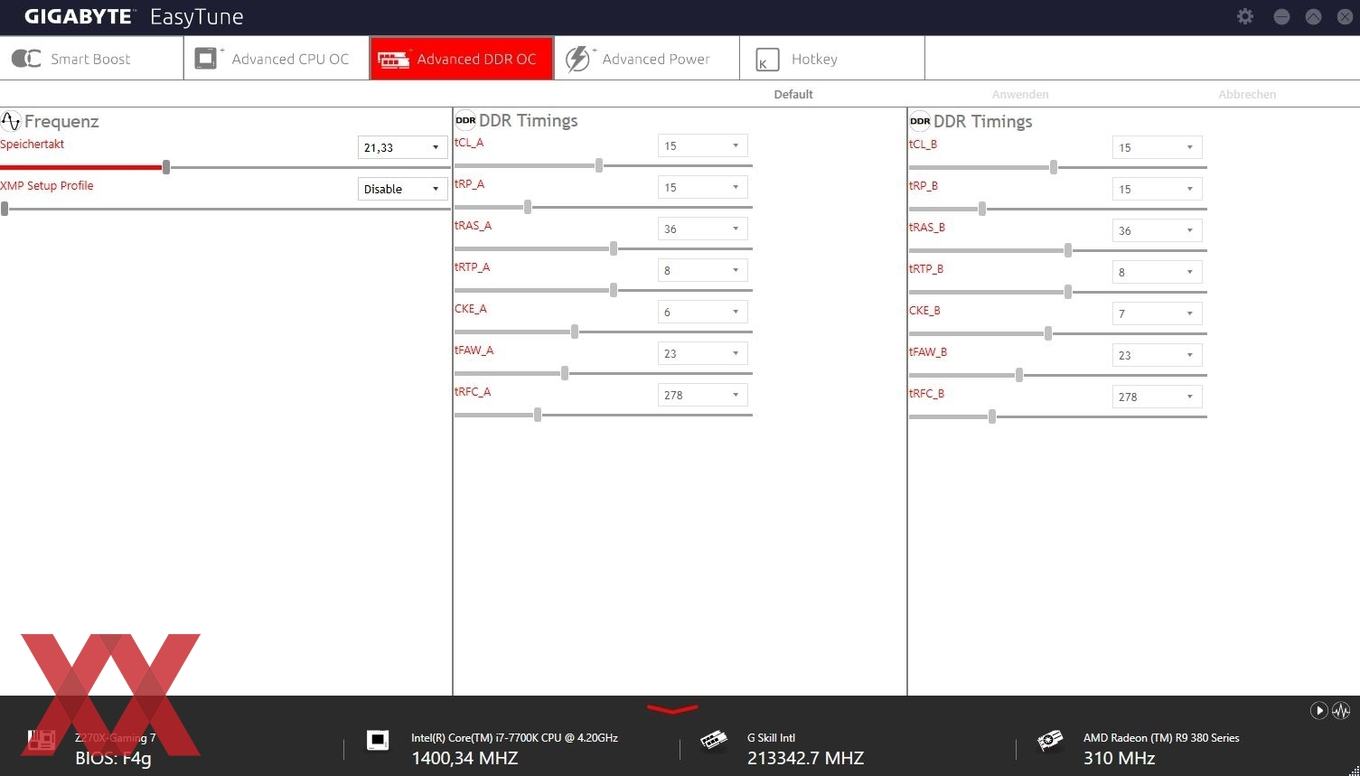Click the Frequenz section heading

coord(61,122)
